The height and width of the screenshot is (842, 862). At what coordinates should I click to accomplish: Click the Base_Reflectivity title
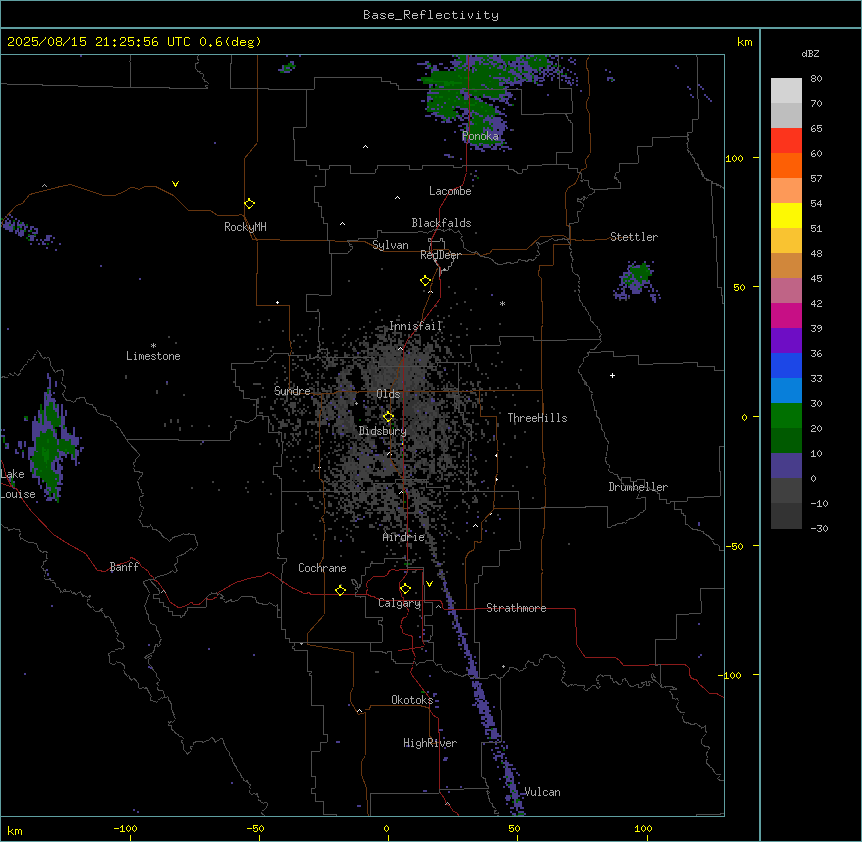pos(431,15)
